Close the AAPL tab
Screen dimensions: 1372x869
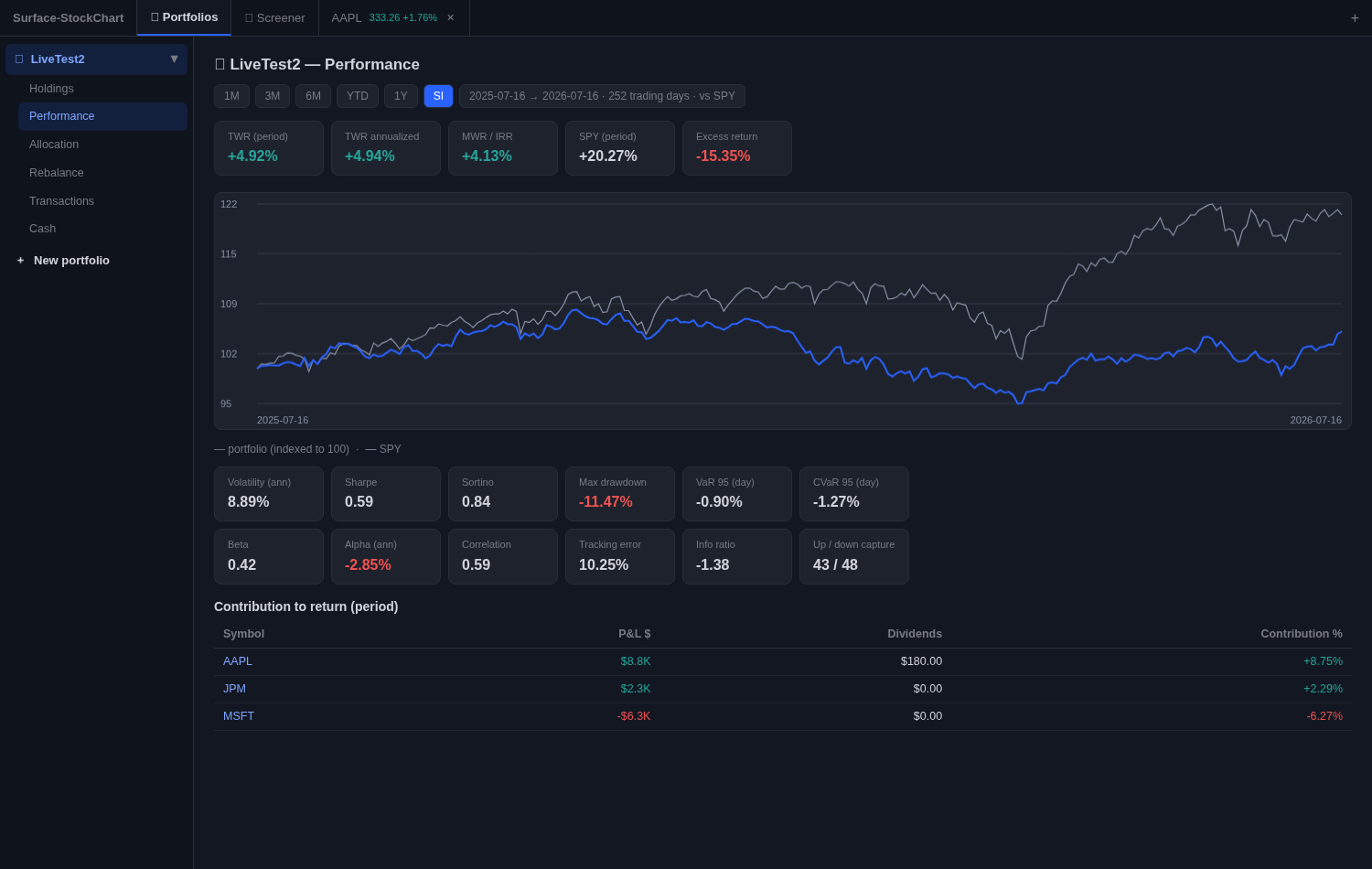tap(450, 17)
